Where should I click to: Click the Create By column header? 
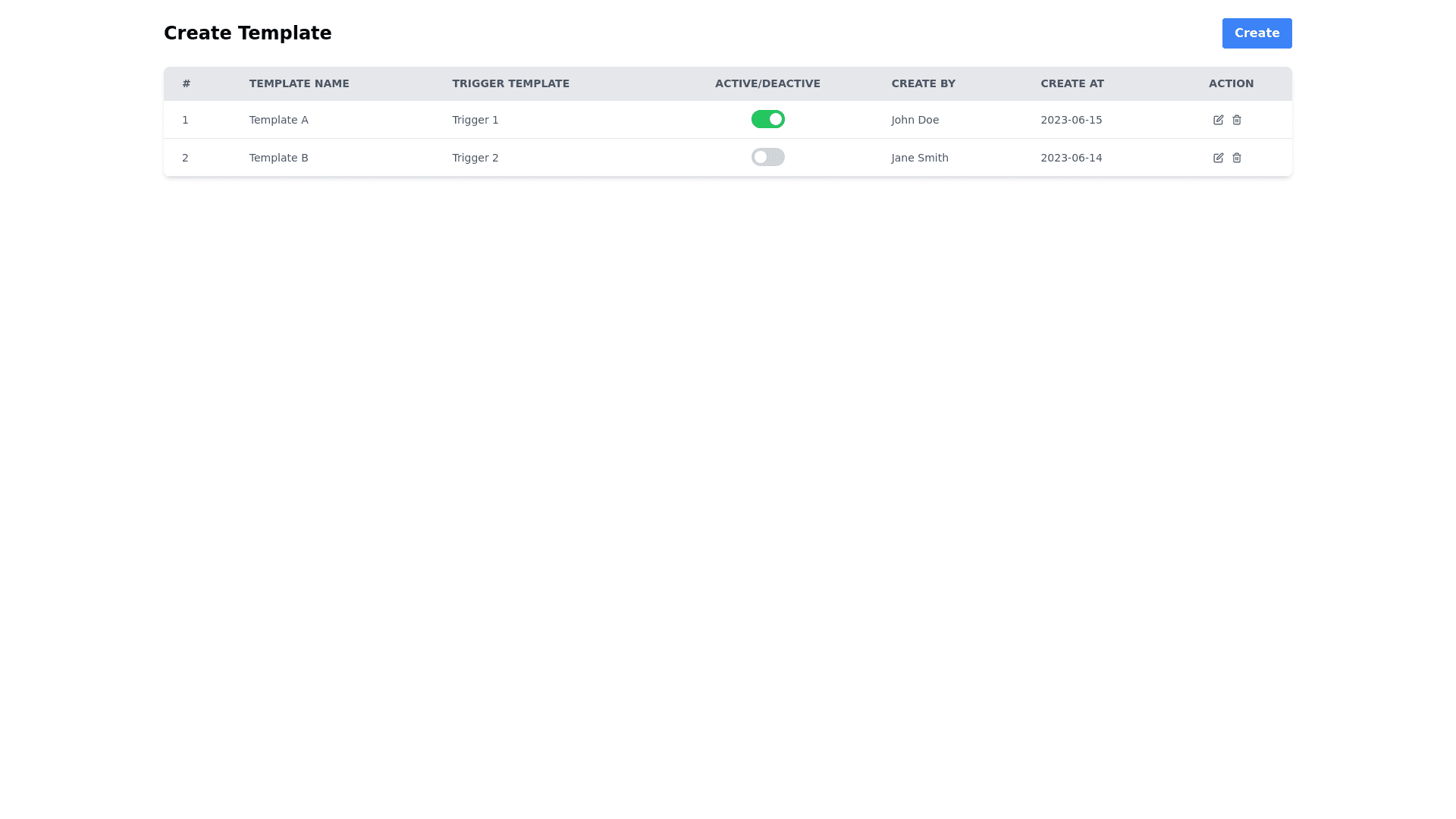tap(923, 83)
